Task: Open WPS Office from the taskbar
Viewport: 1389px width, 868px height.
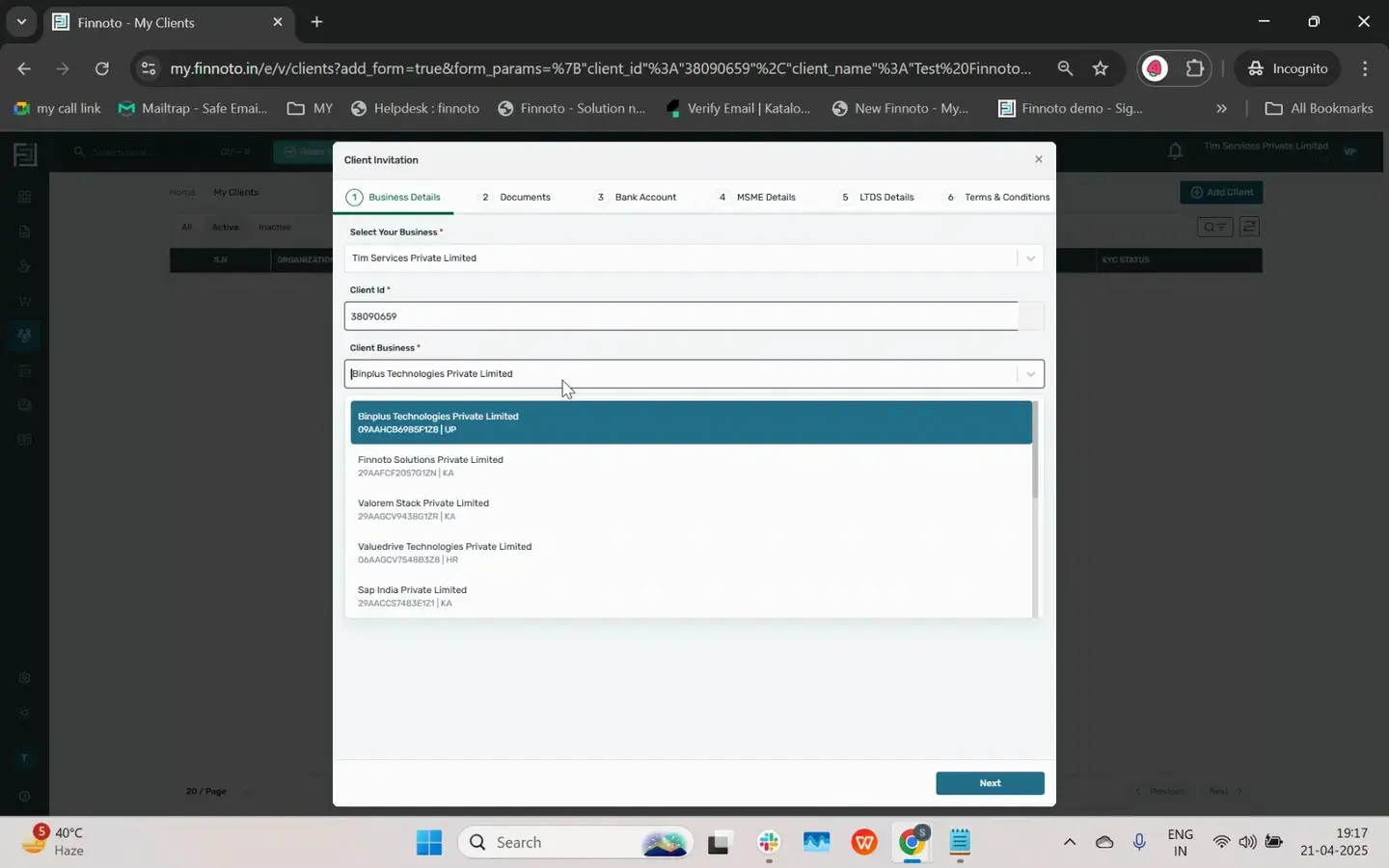Action: pyautogui.click(x=864, y=842)
